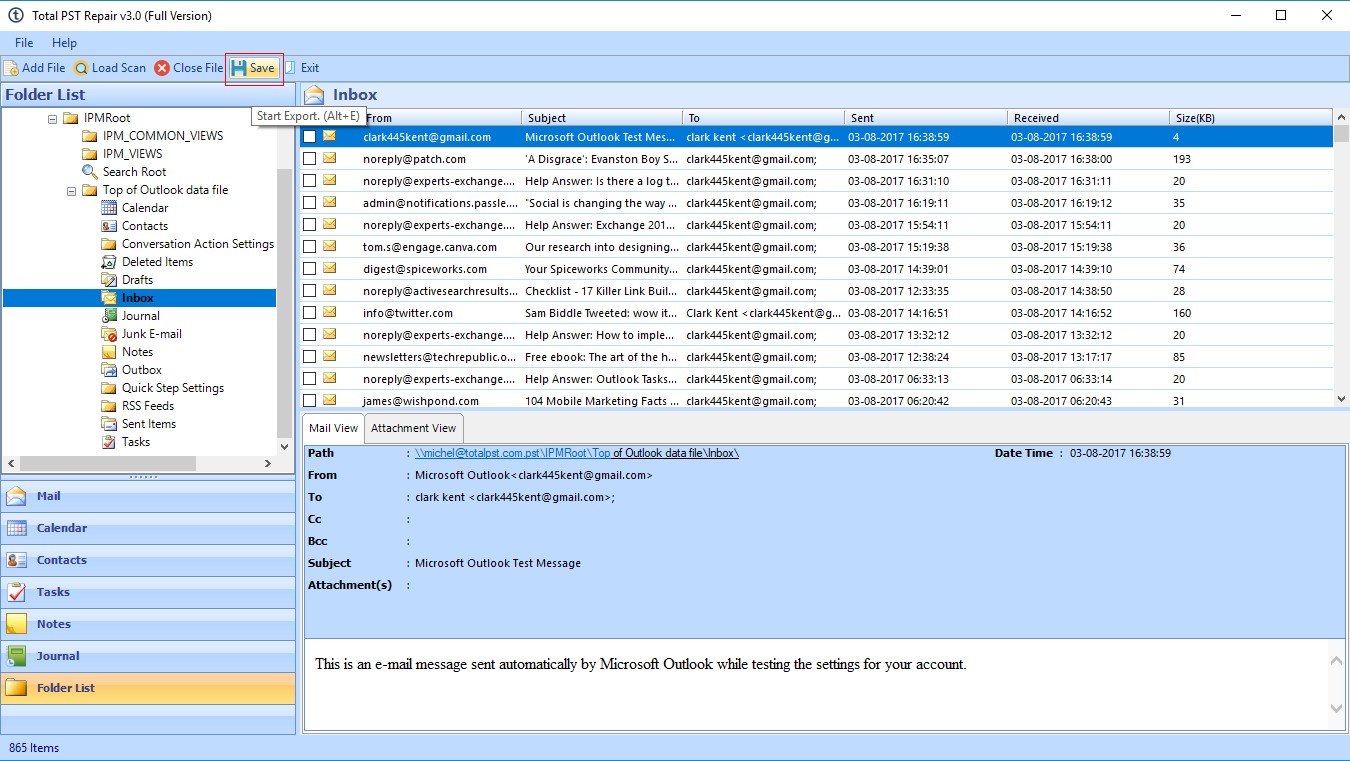Select 'Sam Biddle Tweeted' email subject
This screenshot has width=1350, height=761.
click(601, 313)
